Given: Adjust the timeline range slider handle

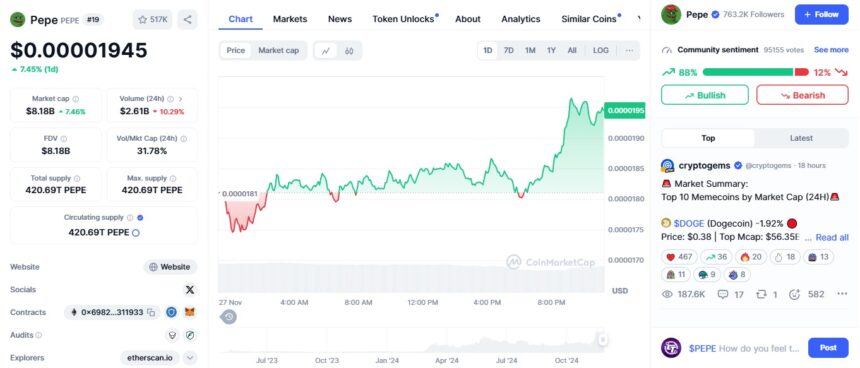Looking at the screenshot, I should click(603, 340).
